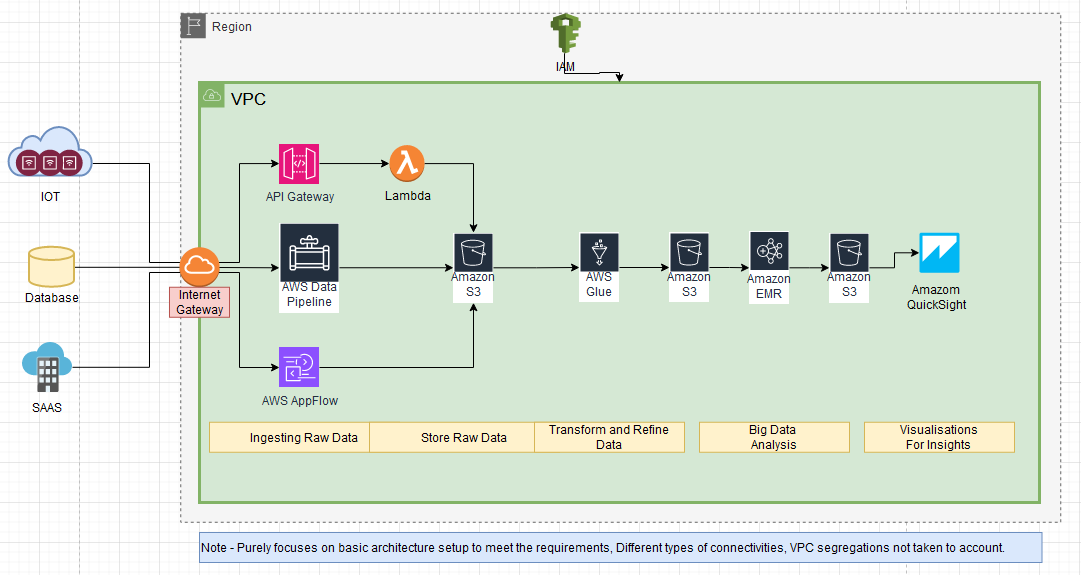1081x575 pixels.
Task: Select the Database label text
Action: (52, 298)
